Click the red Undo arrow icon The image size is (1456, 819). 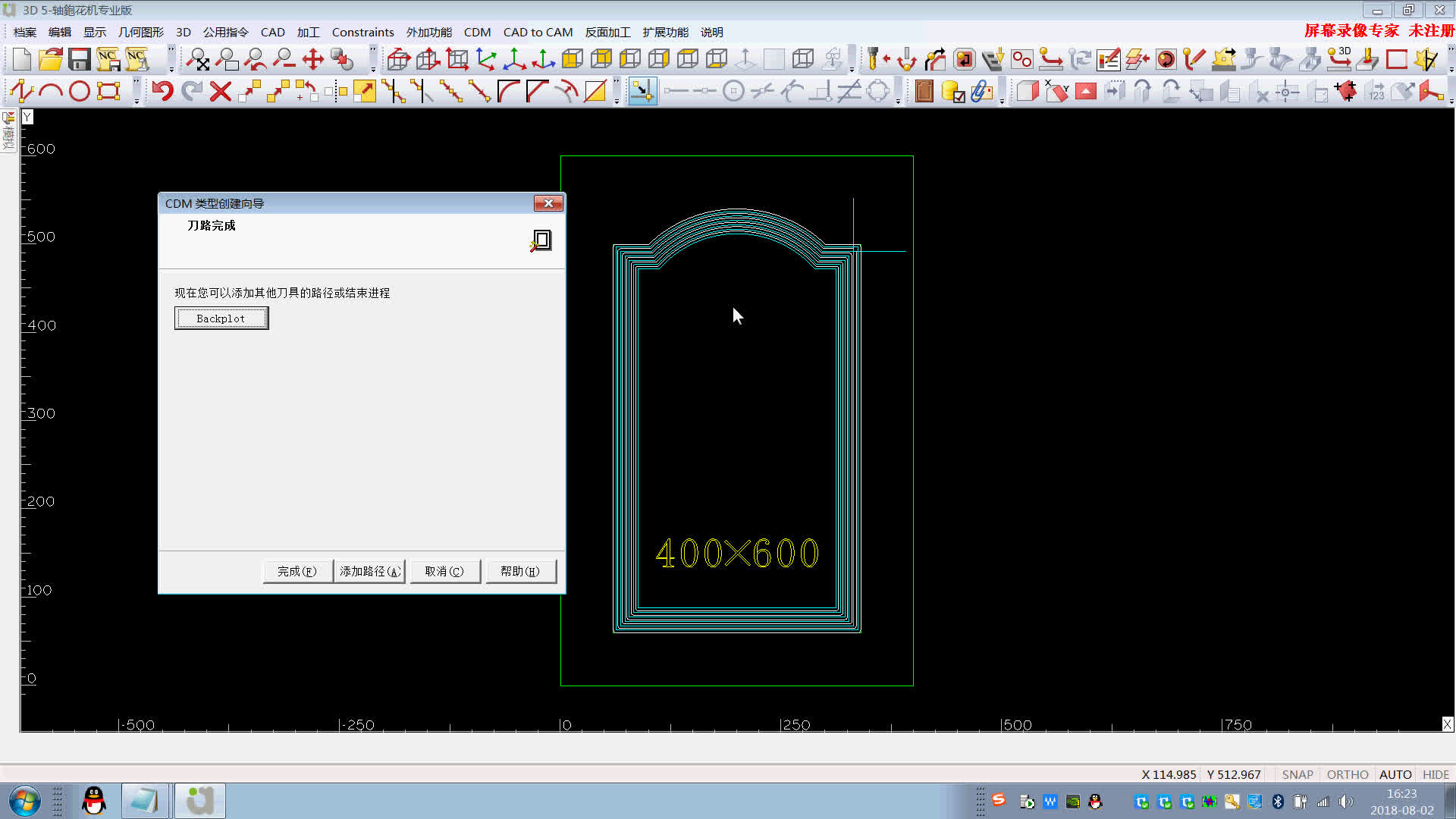coord(162,91)
